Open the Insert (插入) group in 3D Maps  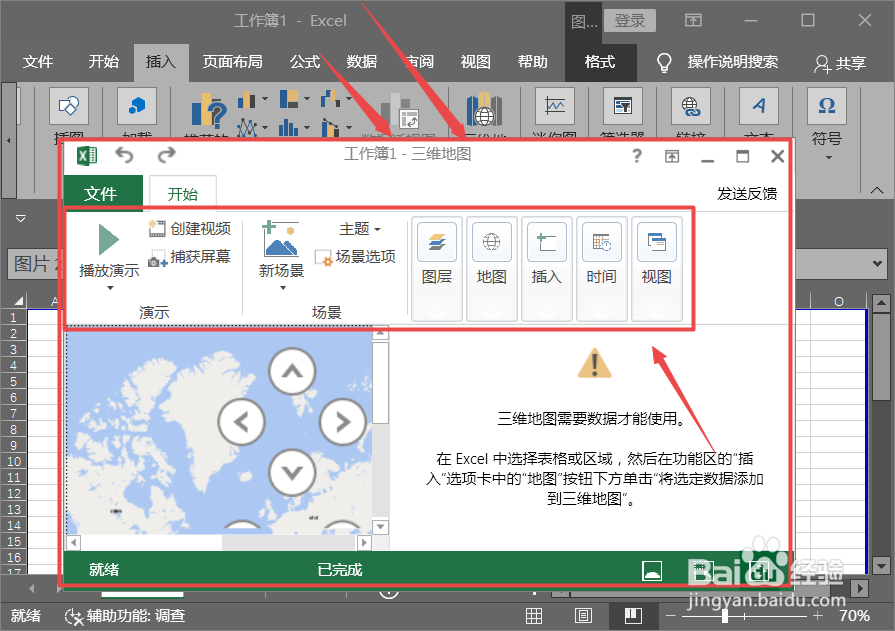546,268
